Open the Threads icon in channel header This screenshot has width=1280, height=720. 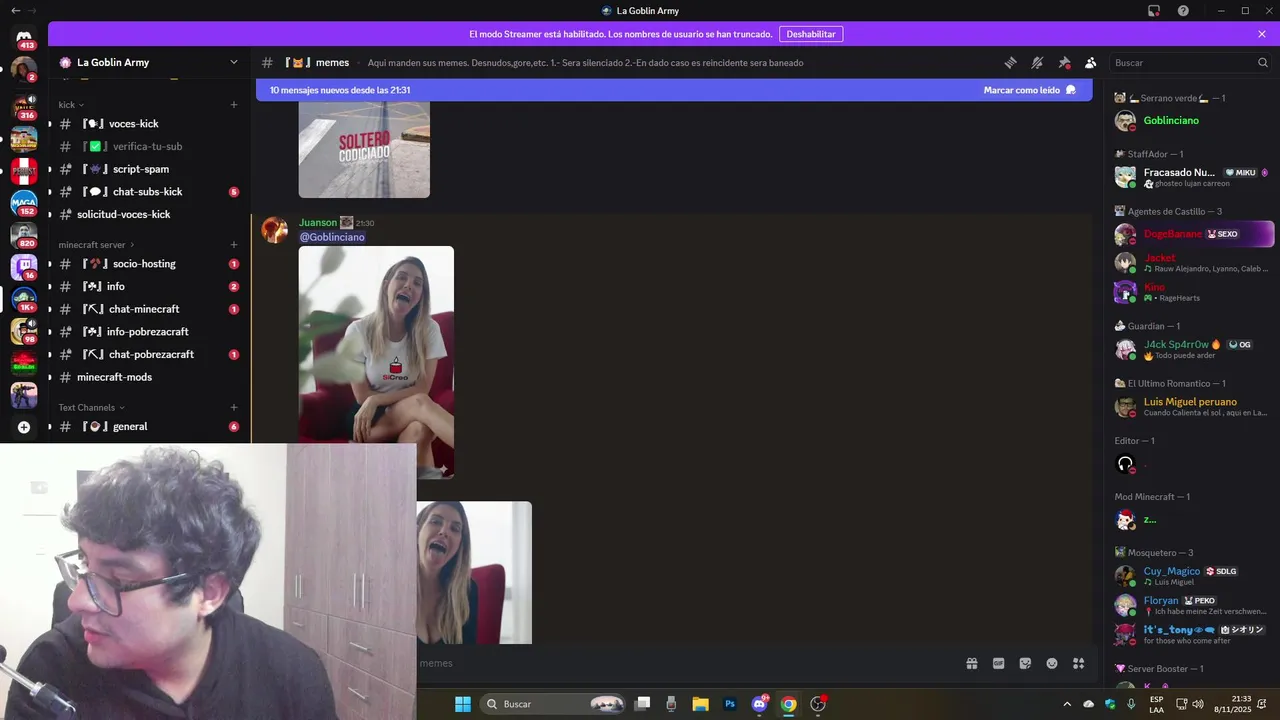point(1010,62)
